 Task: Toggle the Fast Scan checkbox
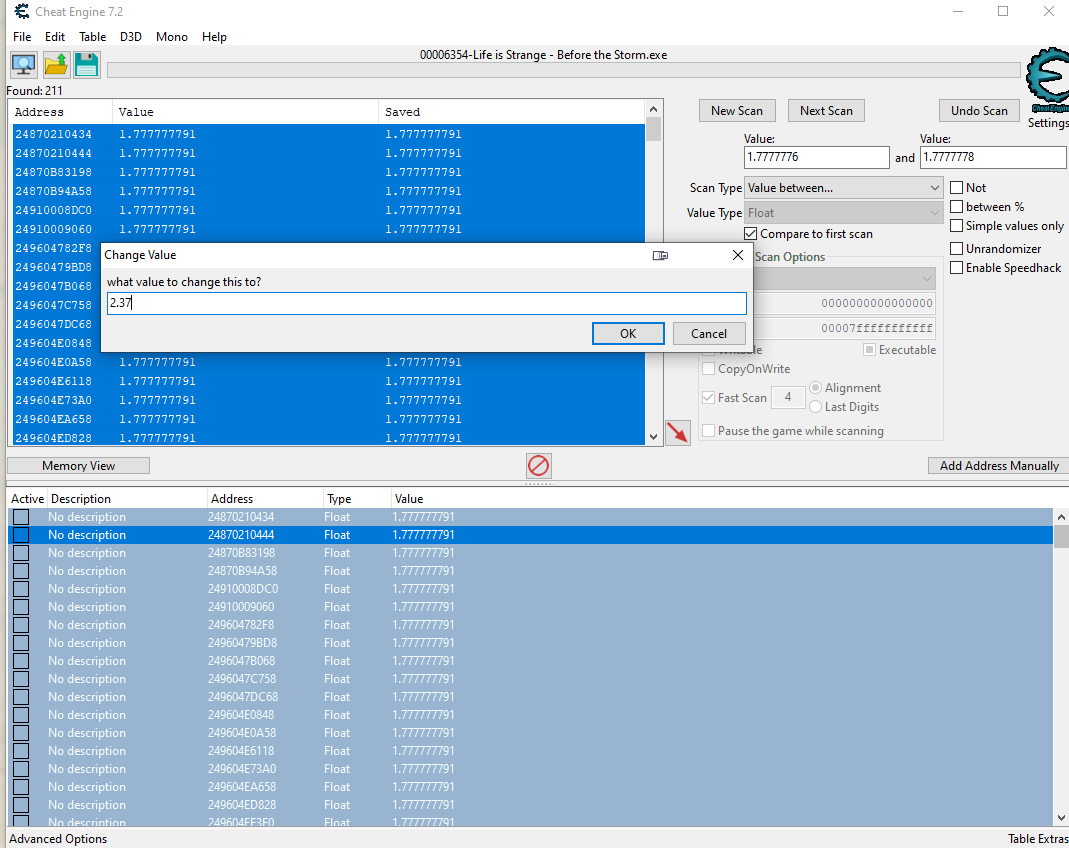[708, 397]
